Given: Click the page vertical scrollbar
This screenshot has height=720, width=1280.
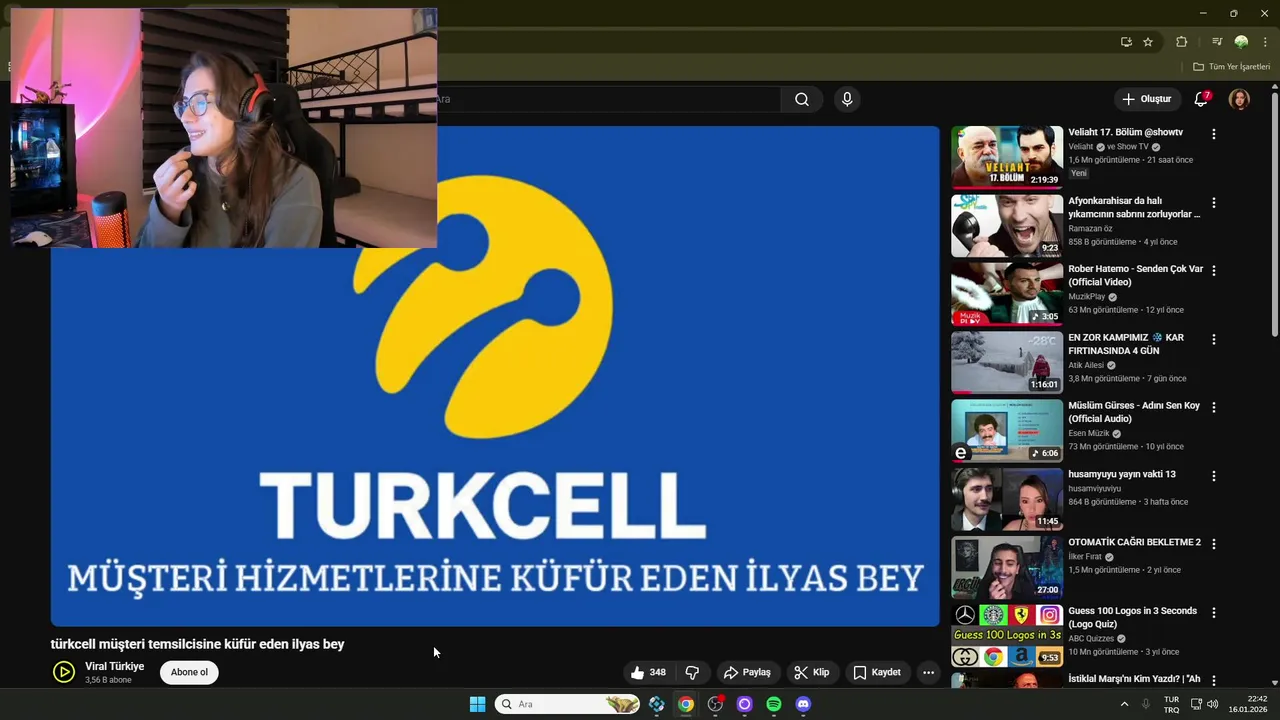Looking at the screenshot, I should click(x=1274, y=215).
